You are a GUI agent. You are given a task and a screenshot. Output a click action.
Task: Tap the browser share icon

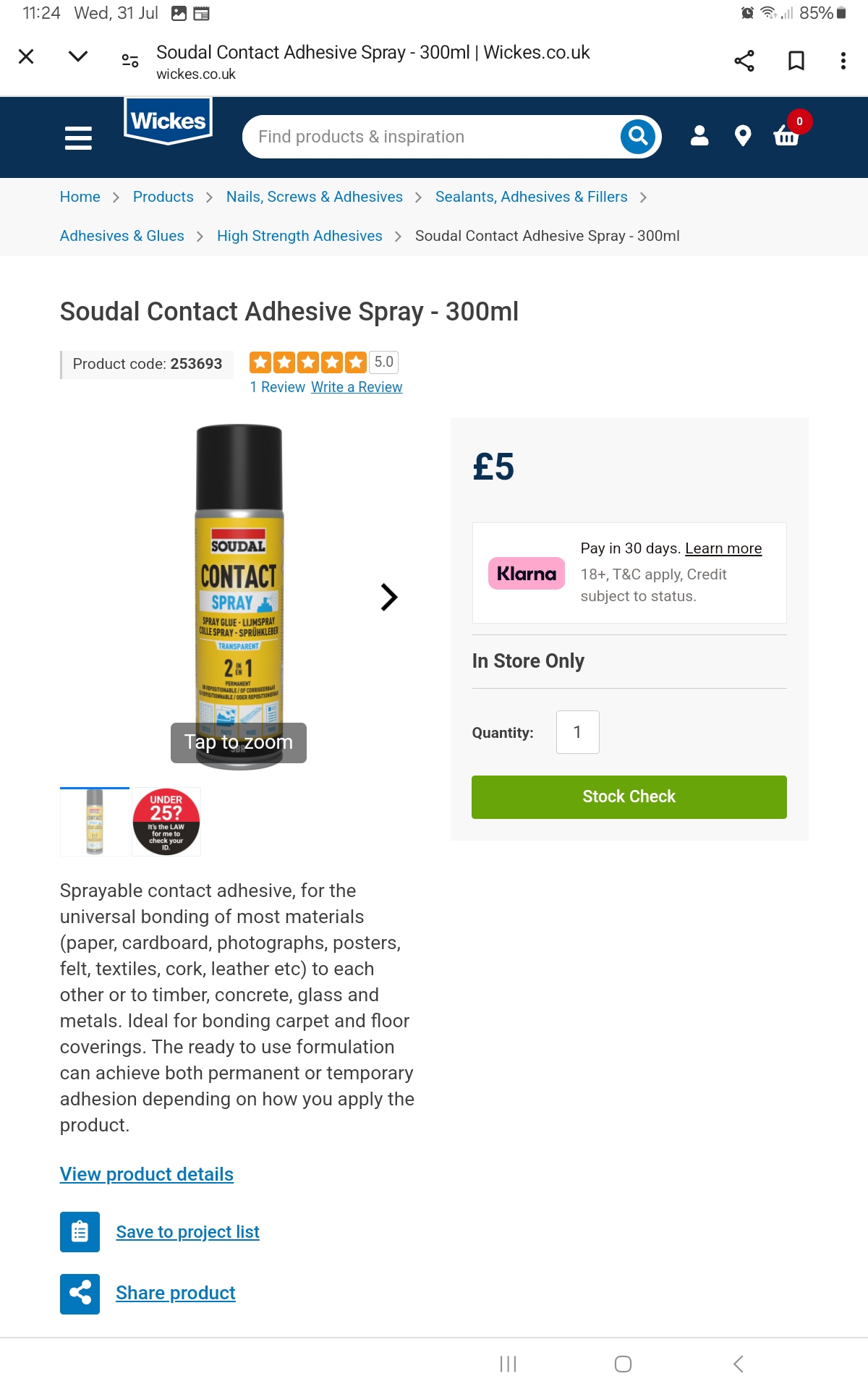(x=744, y=61)
